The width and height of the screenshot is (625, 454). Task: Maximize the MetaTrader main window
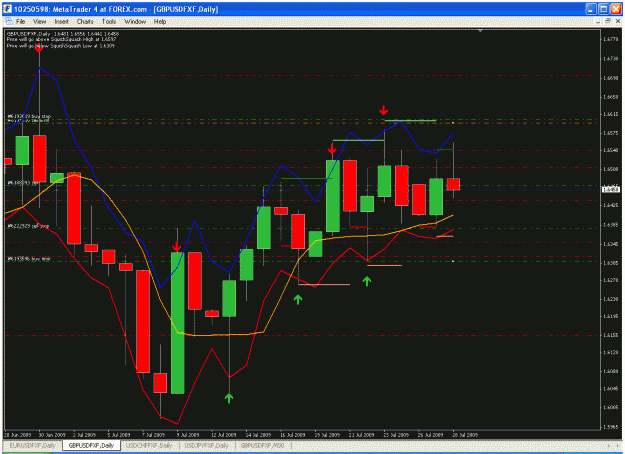(604, 9)
